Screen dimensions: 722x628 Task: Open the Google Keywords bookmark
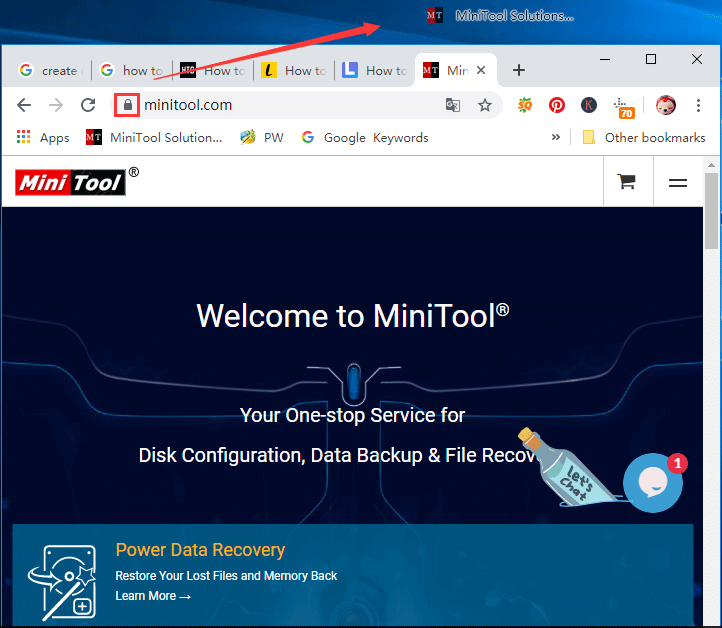pos(365,137)
